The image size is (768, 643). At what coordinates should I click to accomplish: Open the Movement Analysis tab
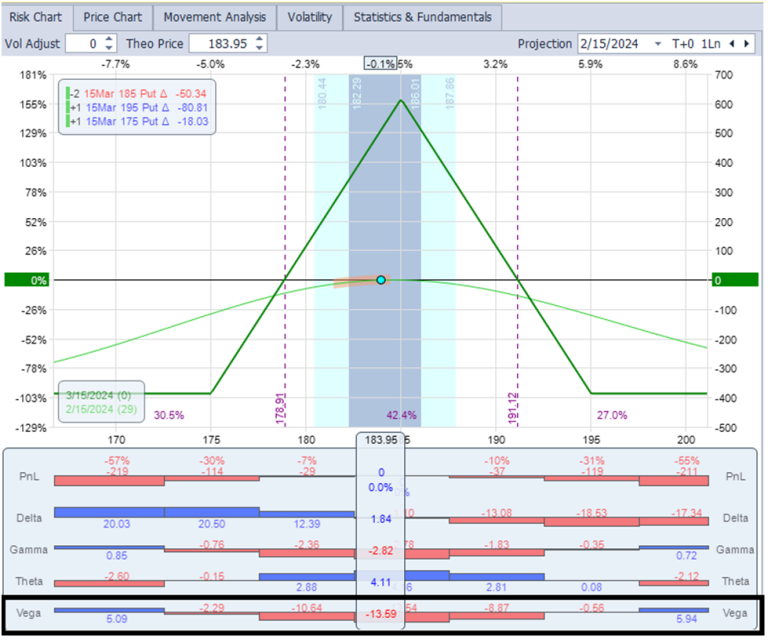tap(214, 17)
